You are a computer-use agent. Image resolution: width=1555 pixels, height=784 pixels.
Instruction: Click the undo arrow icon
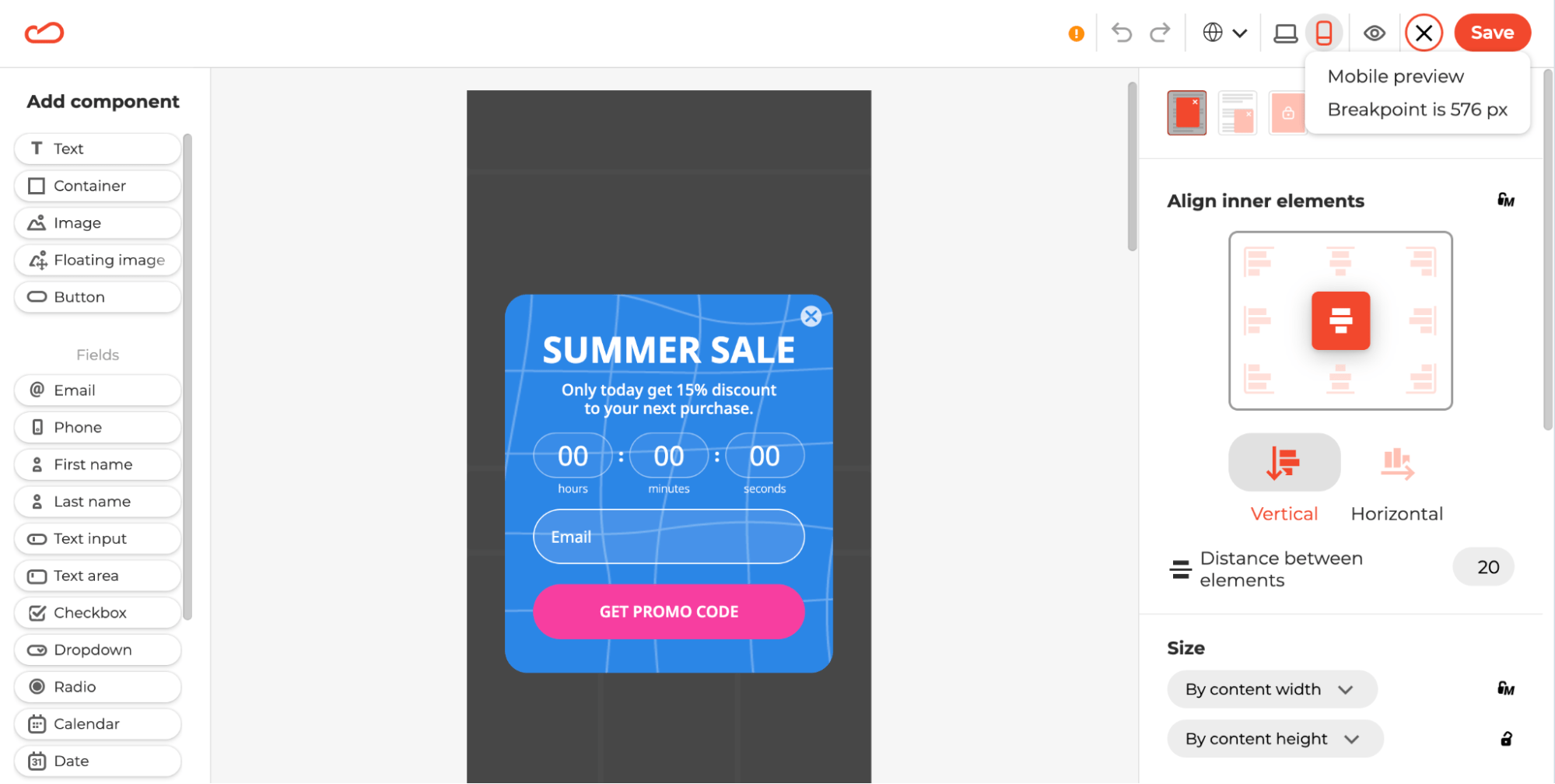[x=1121, y=33]
